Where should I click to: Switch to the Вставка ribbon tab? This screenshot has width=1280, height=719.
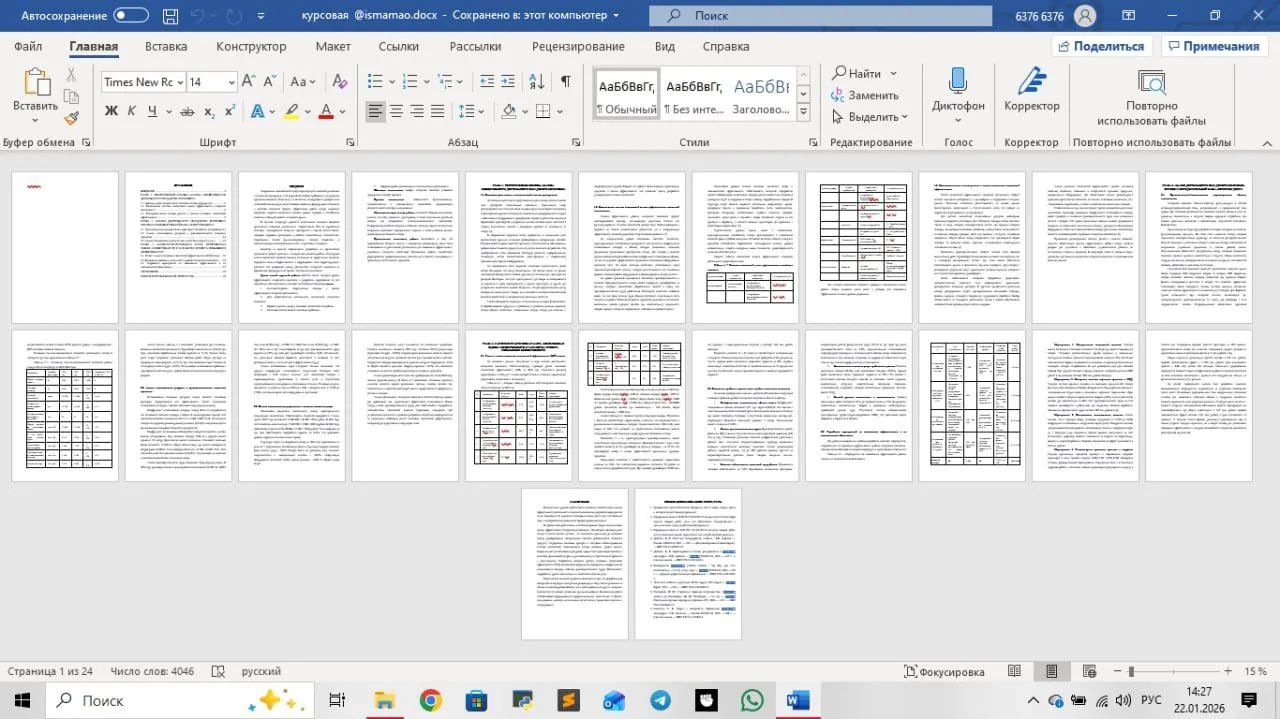(166, 47)
